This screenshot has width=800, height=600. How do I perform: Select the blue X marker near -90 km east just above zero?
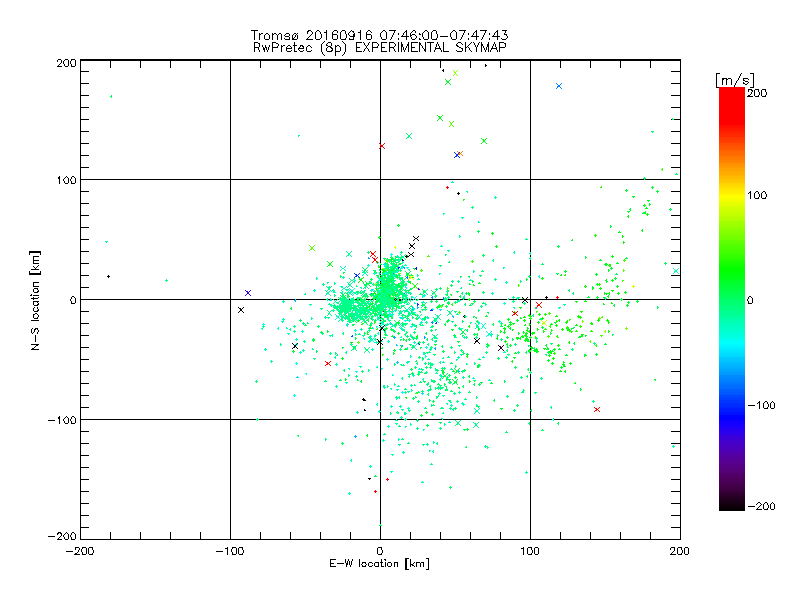[248, 293]
